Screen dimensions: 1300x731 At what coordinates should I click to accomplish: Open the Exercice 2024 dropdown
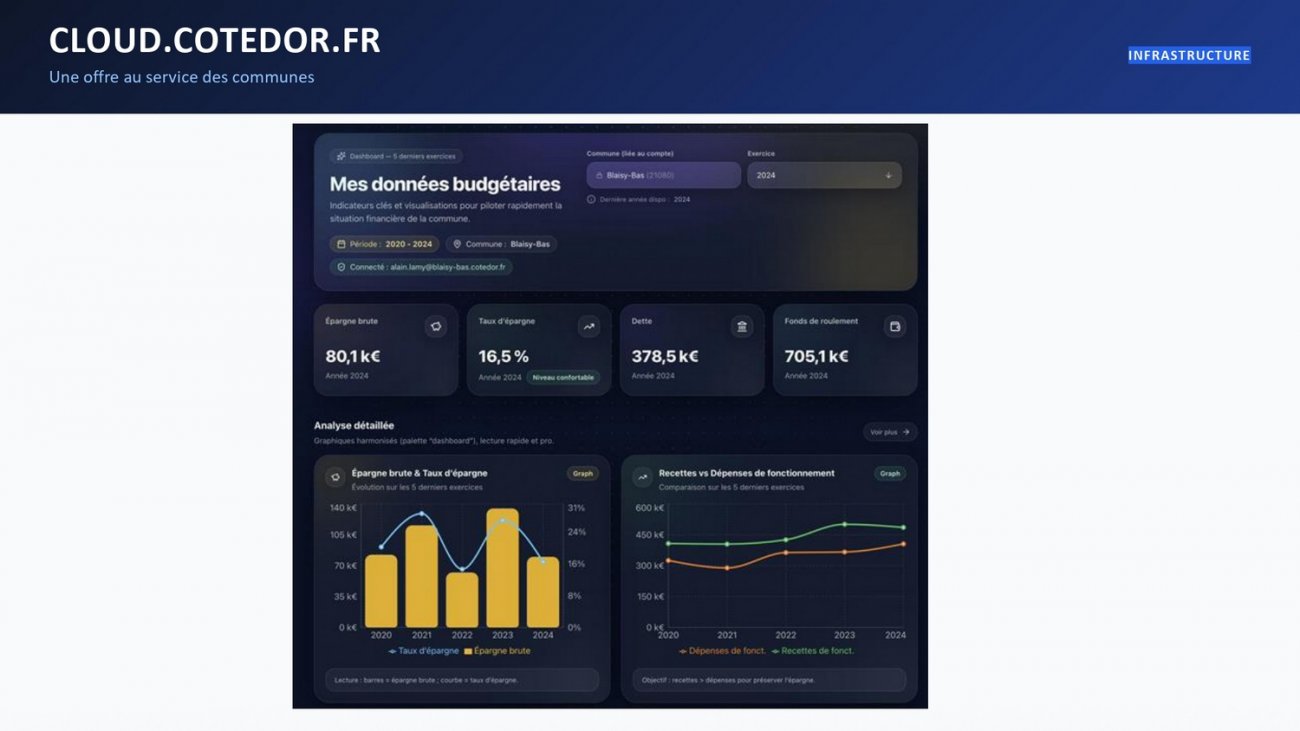point(823,176)
